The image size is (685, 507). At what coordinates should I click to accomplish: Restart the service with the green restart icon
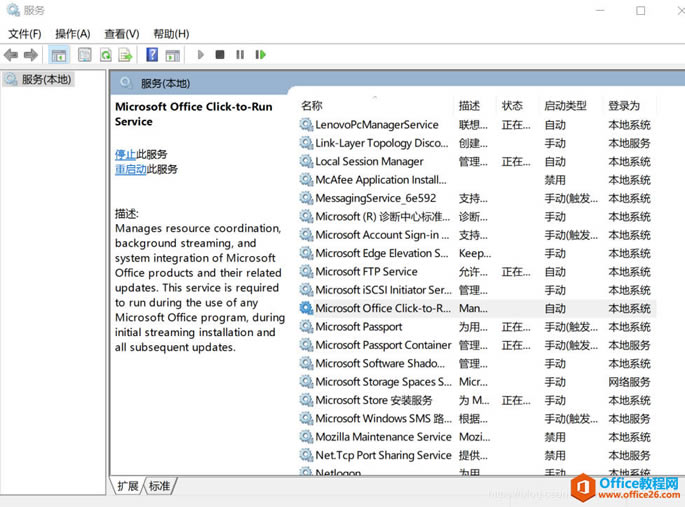pyautogui.click(x=261, y=55)
